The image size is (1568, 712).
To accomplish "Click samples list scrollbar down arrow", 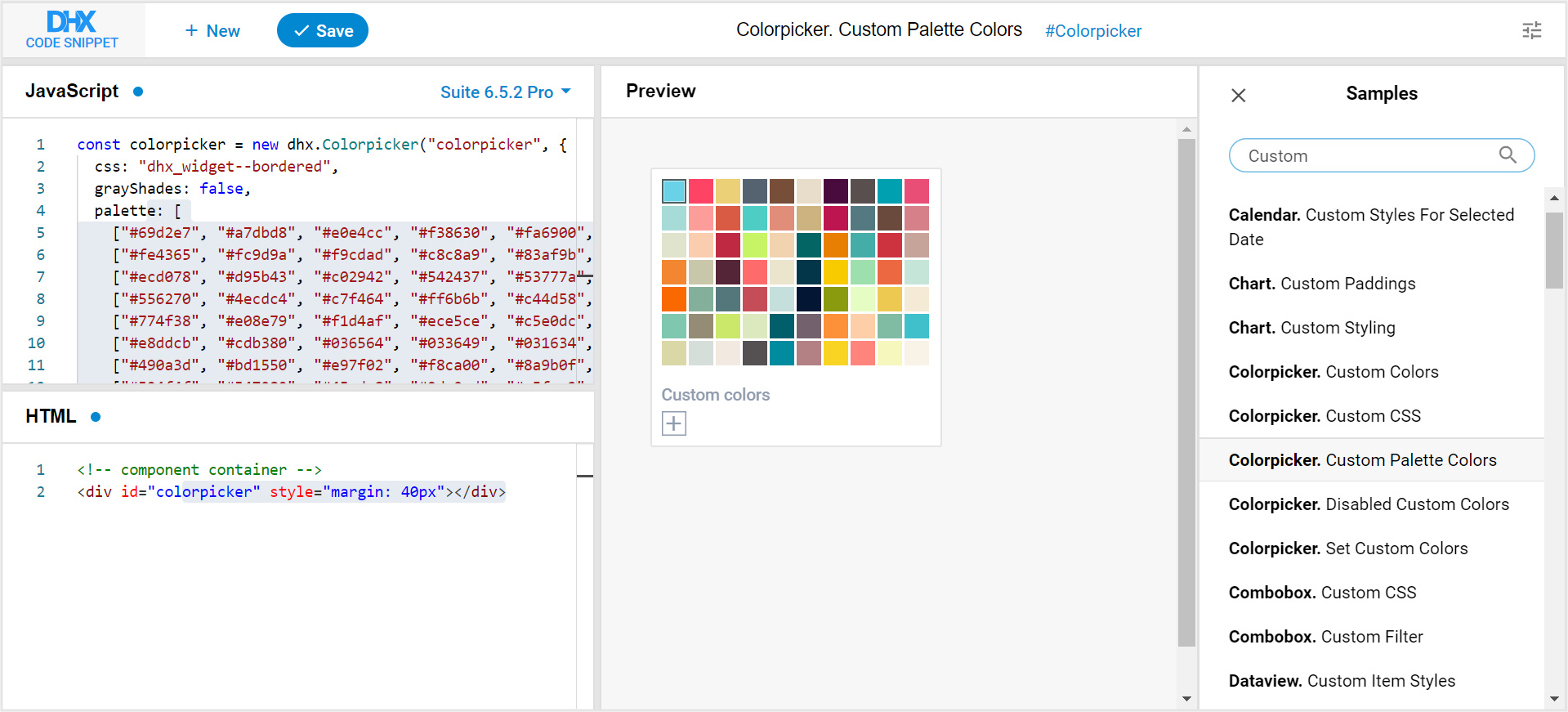I will [1554, 699].
